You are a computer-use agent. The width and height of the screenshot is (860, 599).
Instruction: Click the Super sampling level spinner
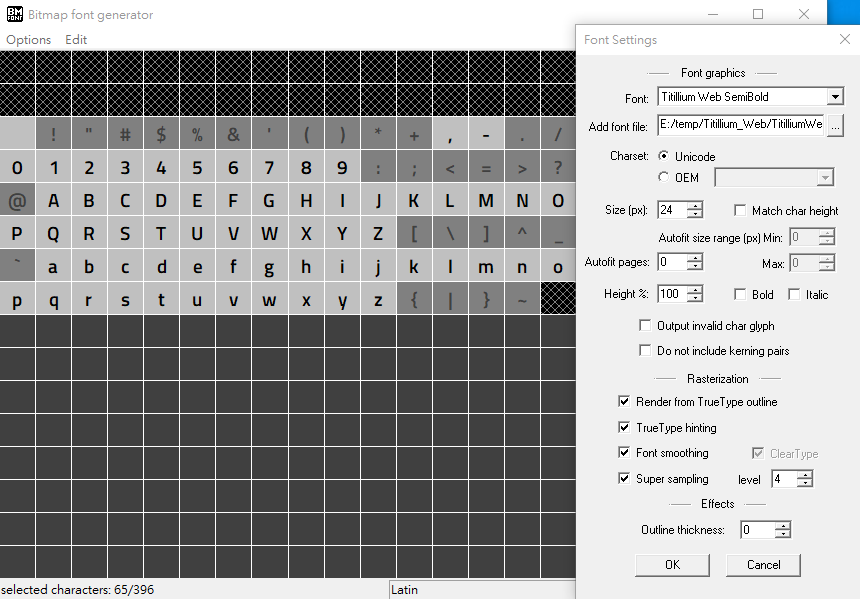(x=805, y=479)
